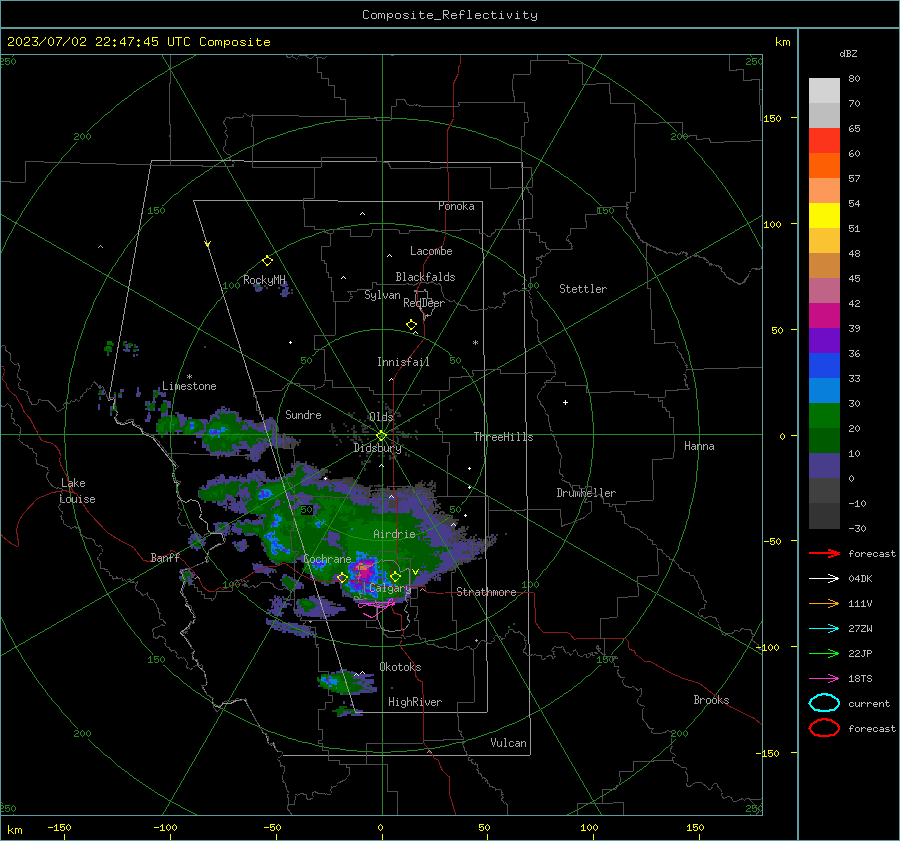900x841 pixels.
Task: Click the Composite_Reflectivity title
Action: (449, 15)
